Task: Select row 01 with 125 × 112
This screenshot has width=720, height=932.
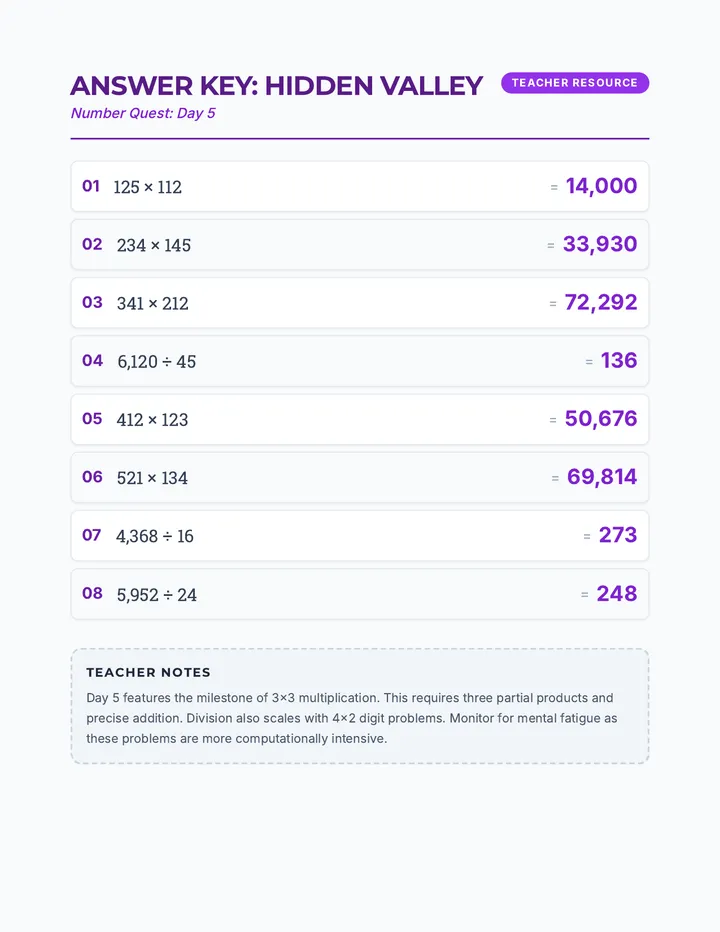Action: pos(360,186)
